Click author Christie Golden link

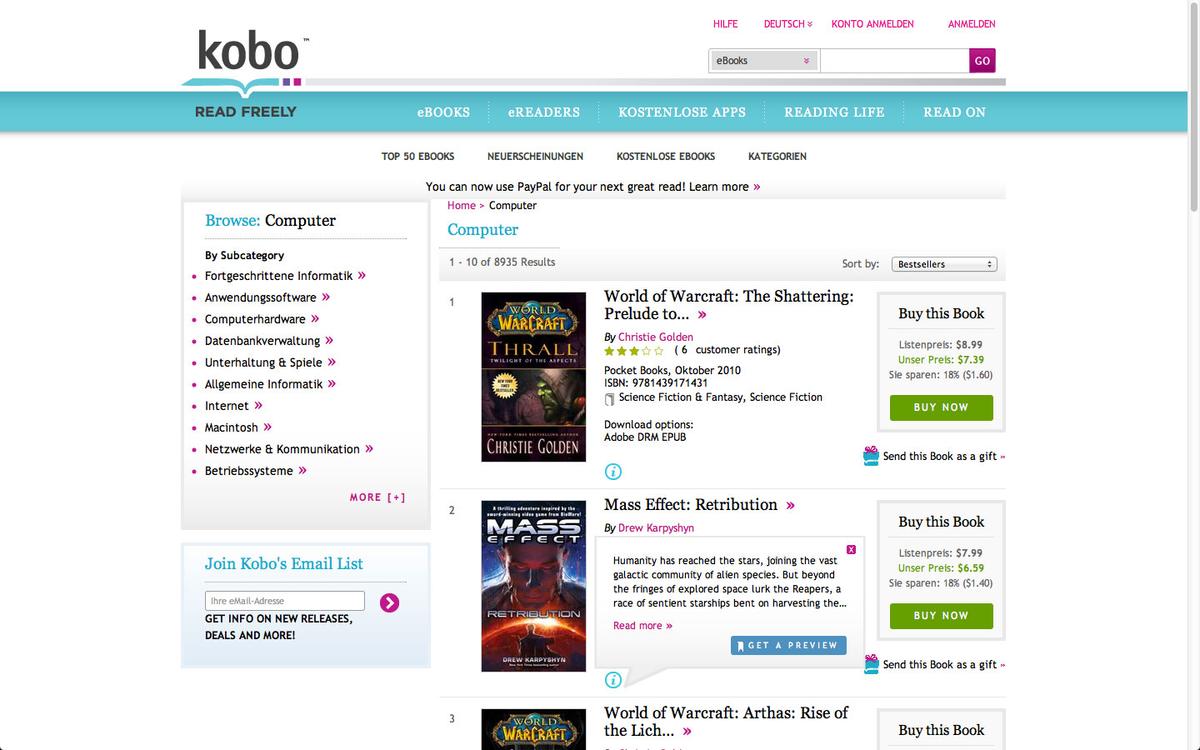pos(655,337)
